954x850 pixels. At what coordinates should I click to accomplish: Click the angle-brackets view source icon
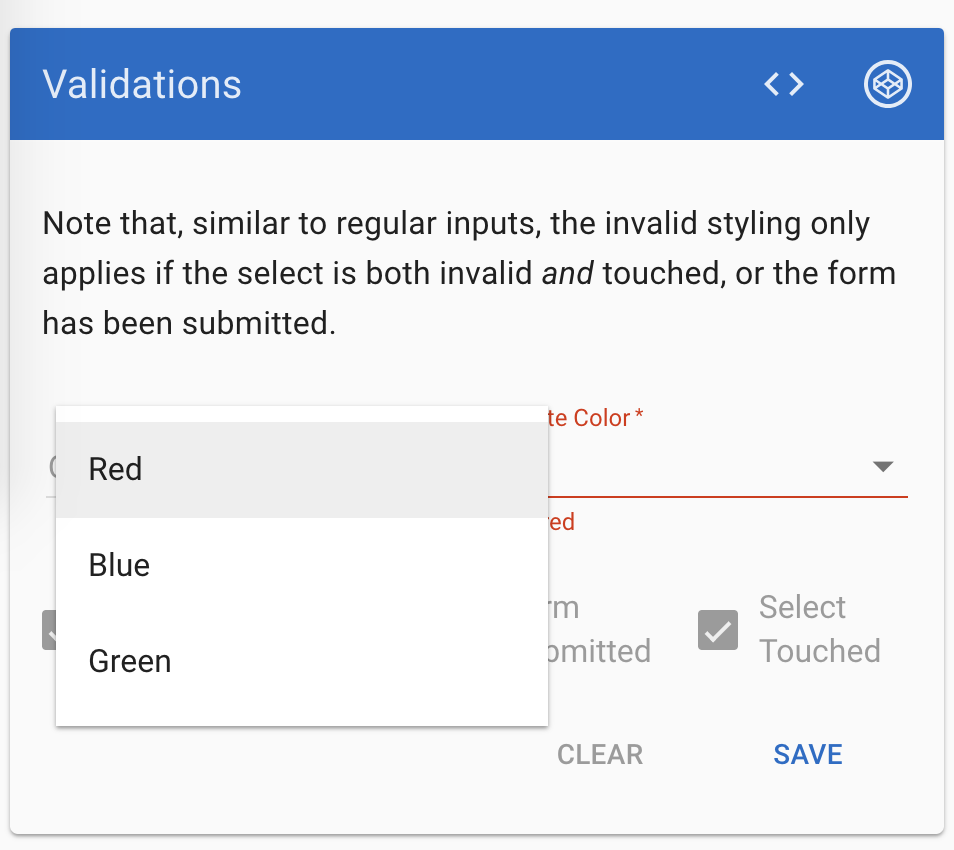coord(784,84)
